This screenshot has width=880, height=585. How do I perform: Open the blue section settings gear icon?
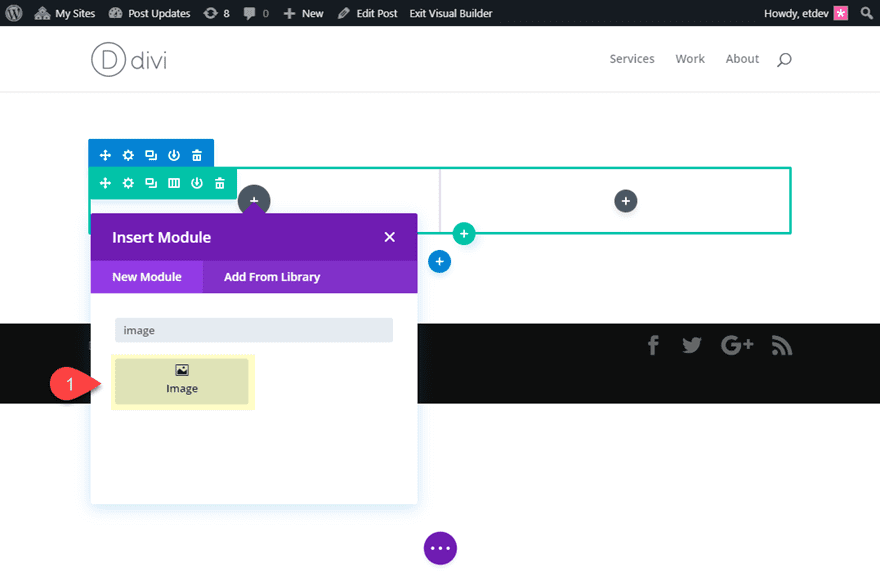pos(128,154)
